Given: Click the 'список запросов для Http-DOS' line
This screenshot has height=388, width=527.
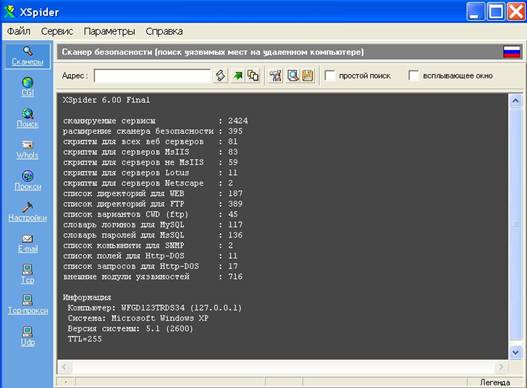Looking at the screenshot, I should (x=150, y=266).
